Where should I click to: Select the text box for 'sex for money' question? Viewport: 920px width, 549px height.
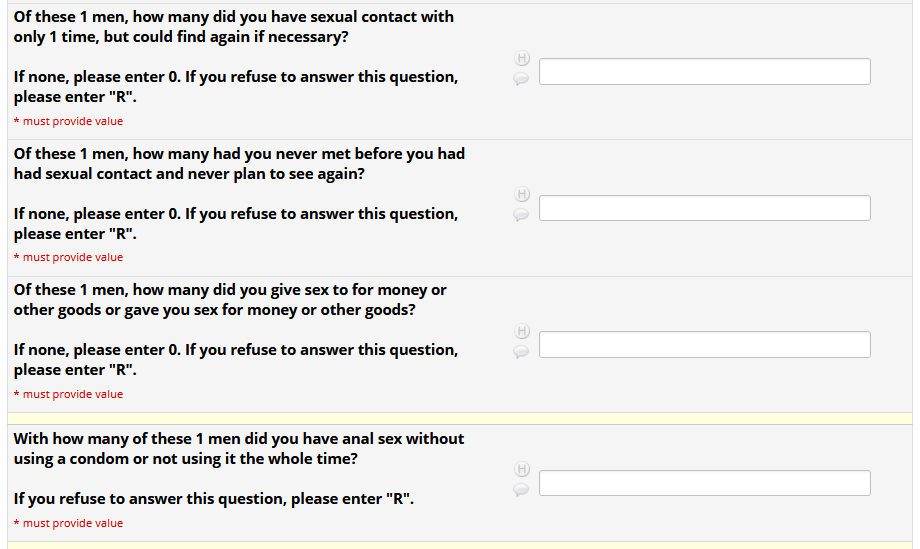point(704,345)
